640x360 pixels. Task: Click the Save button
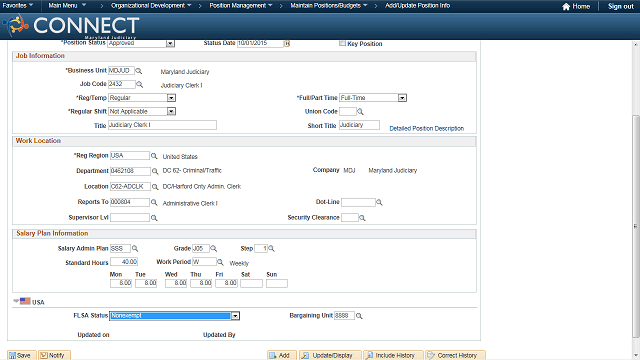[22, 356]
